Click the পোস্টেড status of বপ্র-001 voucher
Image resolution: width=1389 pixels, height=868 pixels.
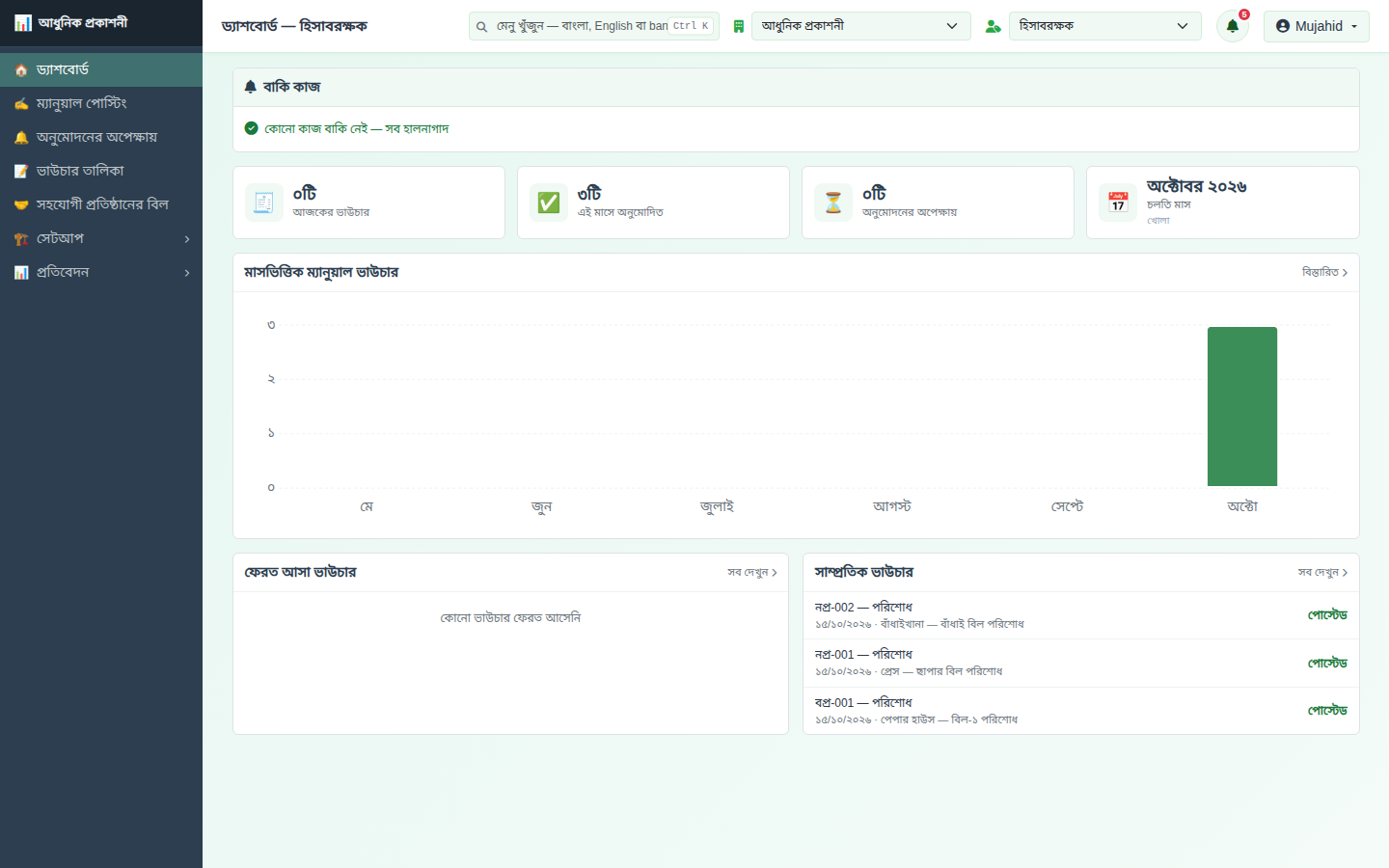click(x=1327, y=711)
